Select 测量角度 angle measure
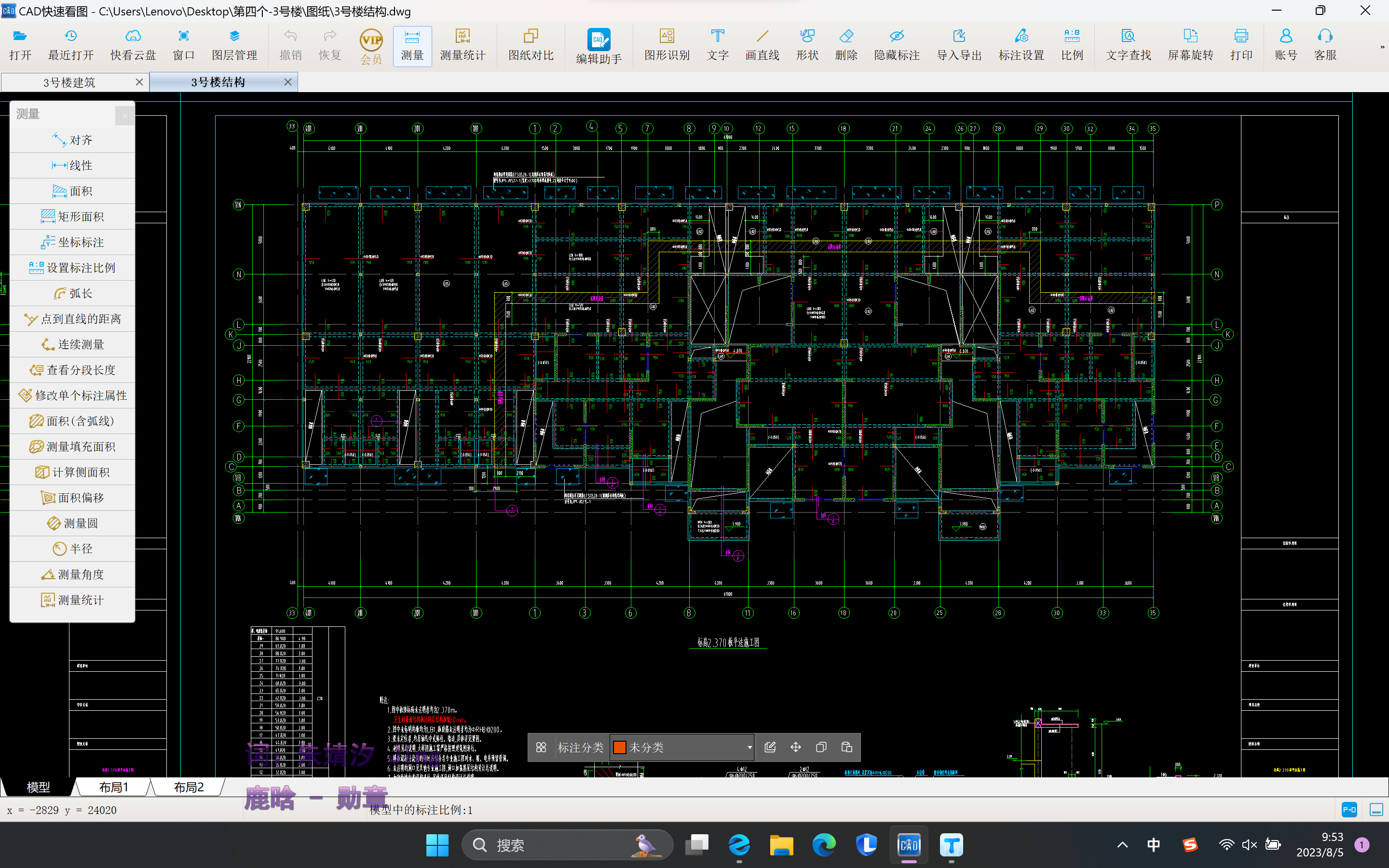This screenshot has height=868, width=1389. click(72, 574)
